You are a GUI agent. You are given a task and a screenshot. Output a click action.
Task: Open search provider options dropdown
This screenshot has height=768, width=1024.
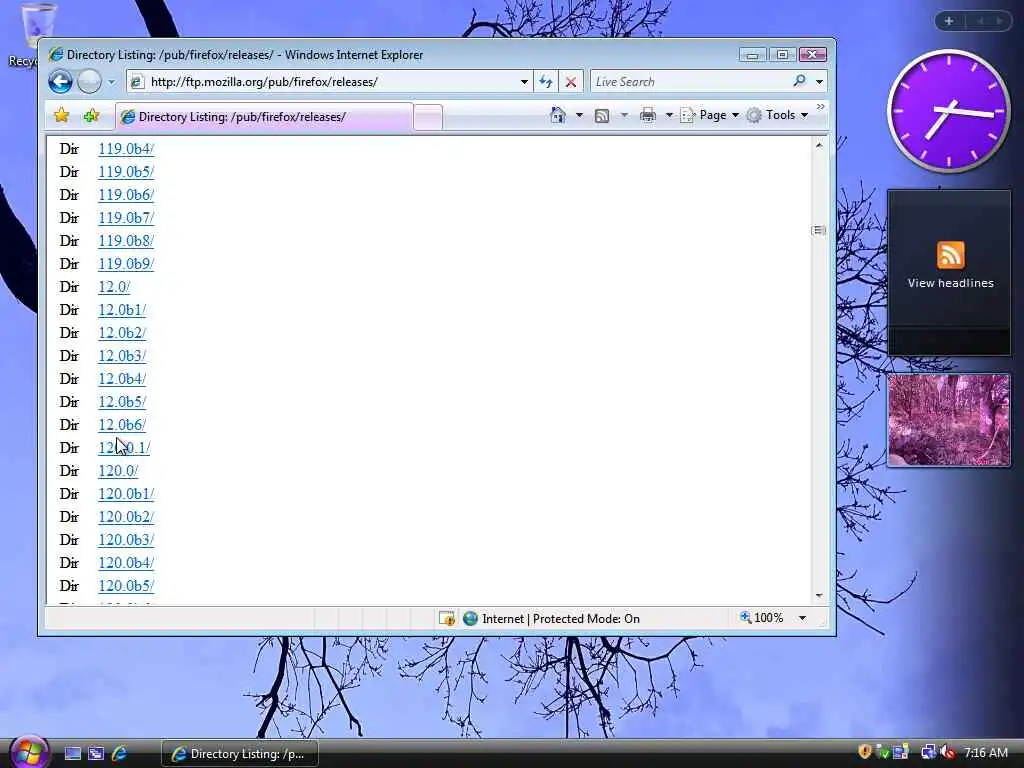(x=819, y=82)
